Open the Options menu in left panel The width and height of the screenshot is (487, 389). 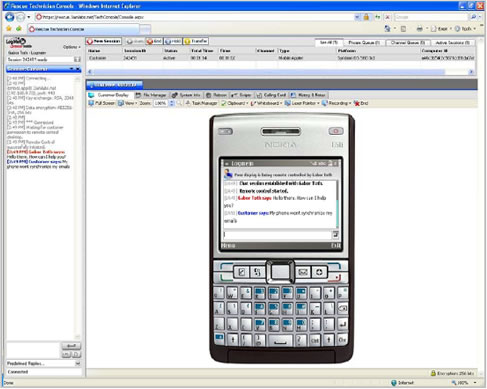click(72, 47)
